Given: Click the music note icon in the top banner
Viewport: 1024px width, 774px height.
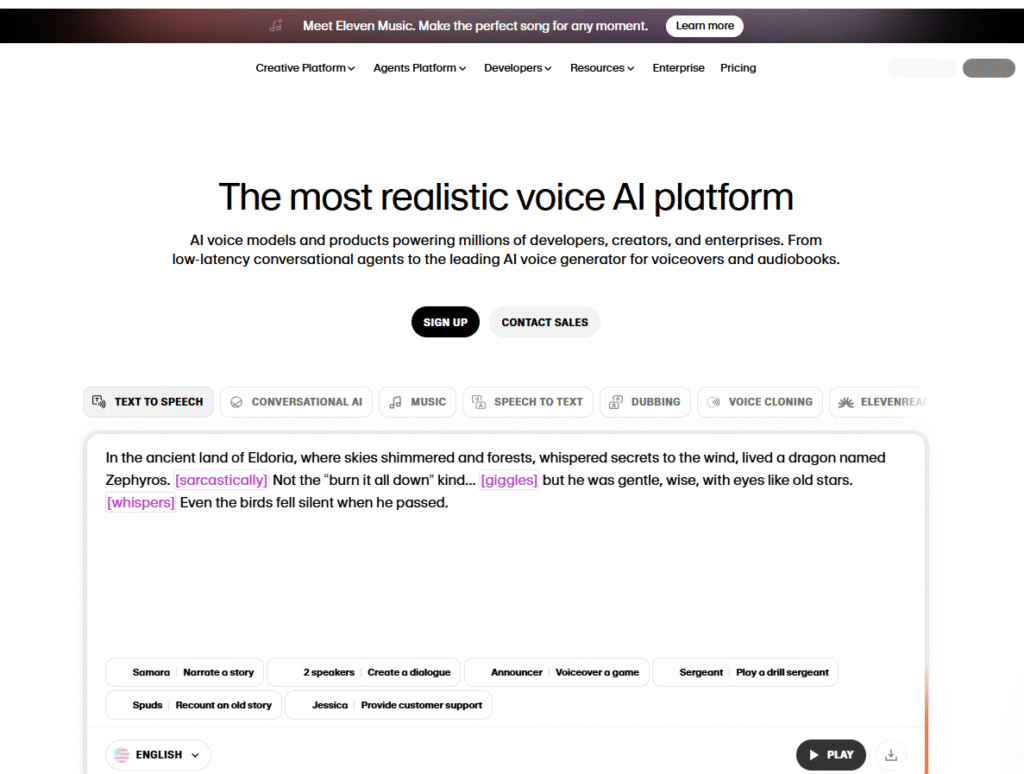Looking at the screenshot, I should [x=276, y=25].
